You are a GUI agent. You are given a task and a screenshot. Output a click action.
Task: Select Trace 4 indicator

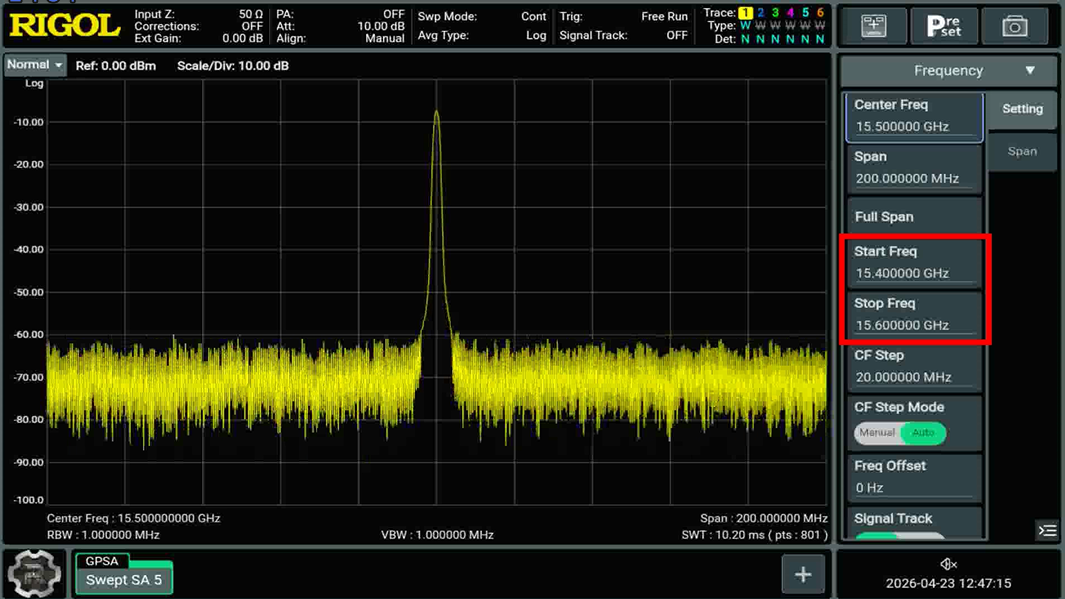[790, 13]
